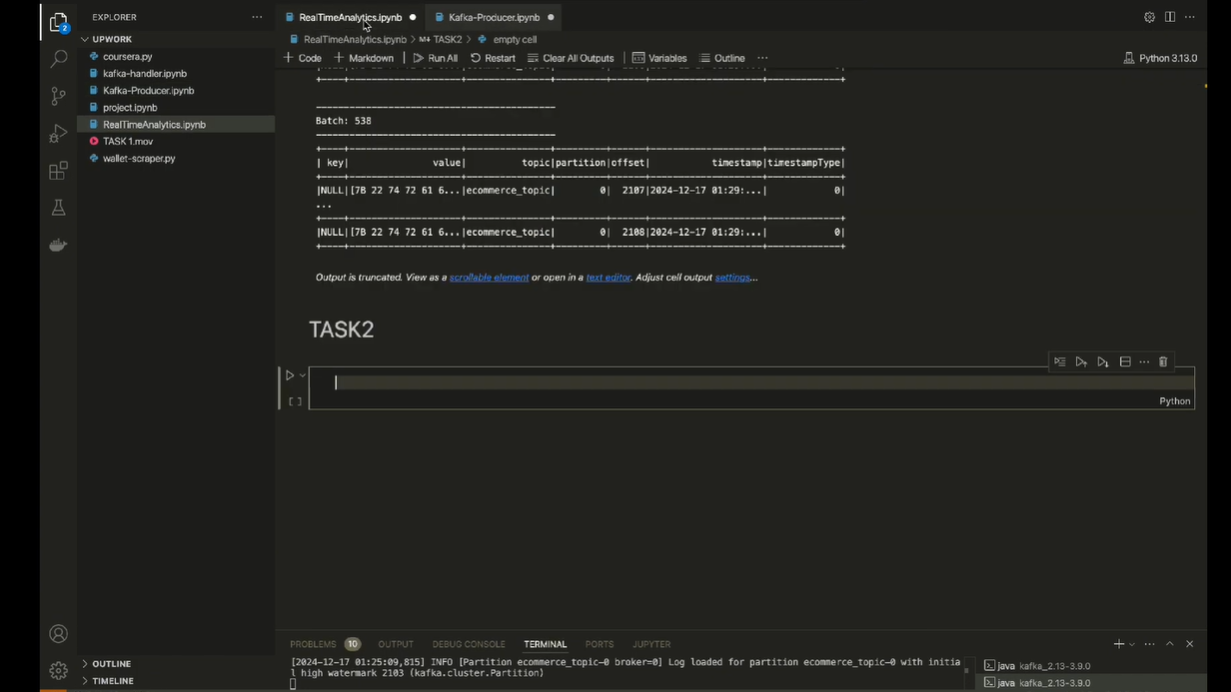
Task: Open the notebook Outline button
Action: click(722, 58)
